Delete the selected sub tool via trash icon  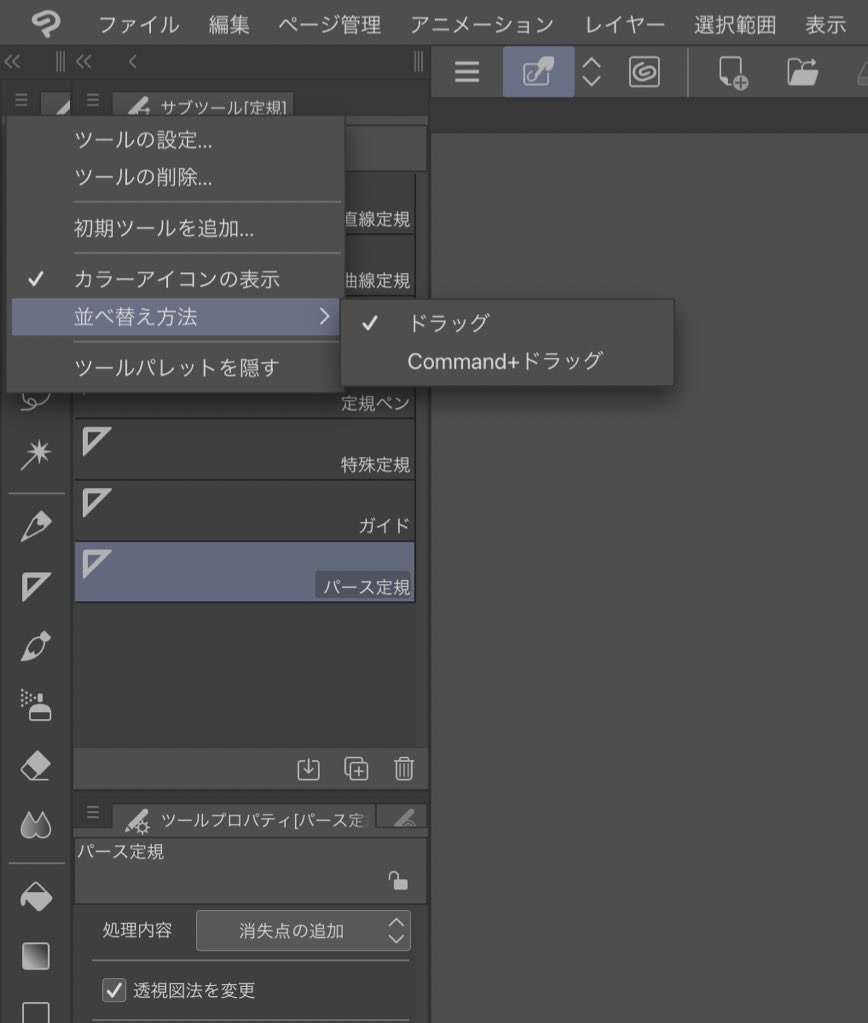pos(403,769)
